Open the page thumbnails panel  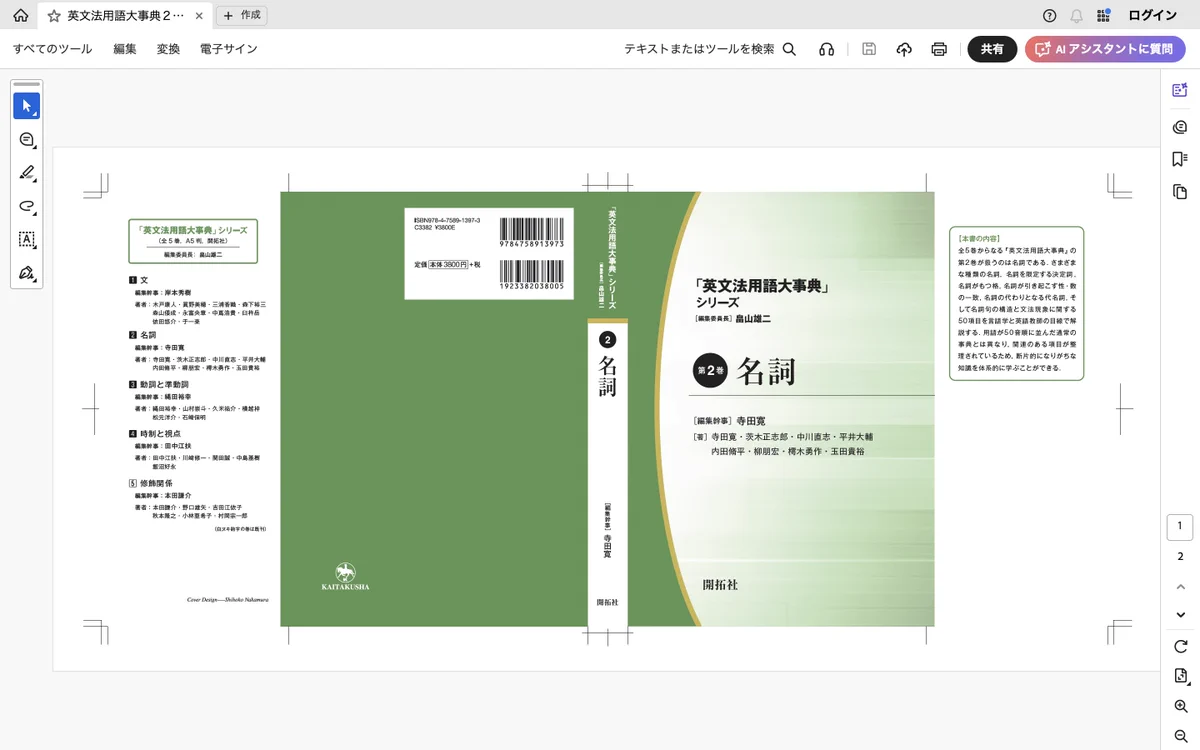click(1180, 192)
